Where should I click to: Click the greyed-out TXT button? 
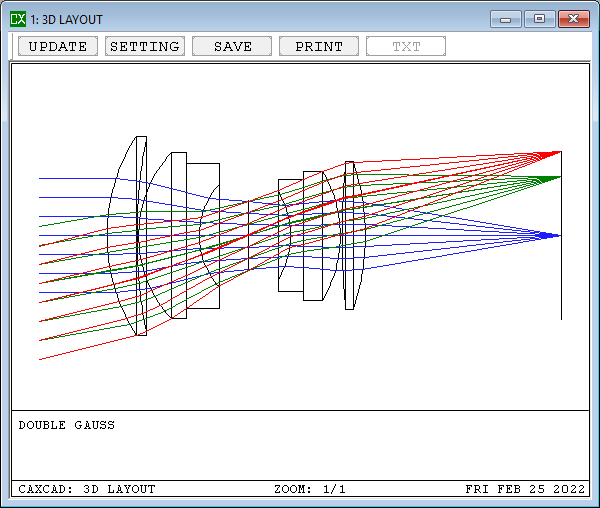406,46
